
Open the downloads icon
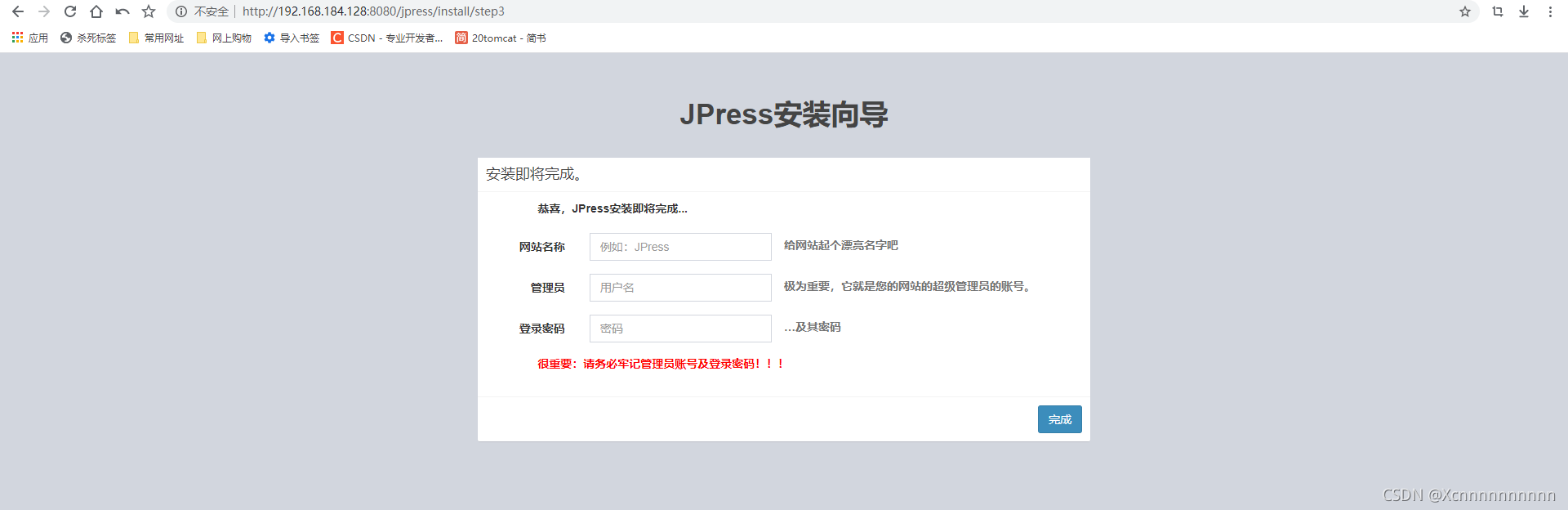1524,11
